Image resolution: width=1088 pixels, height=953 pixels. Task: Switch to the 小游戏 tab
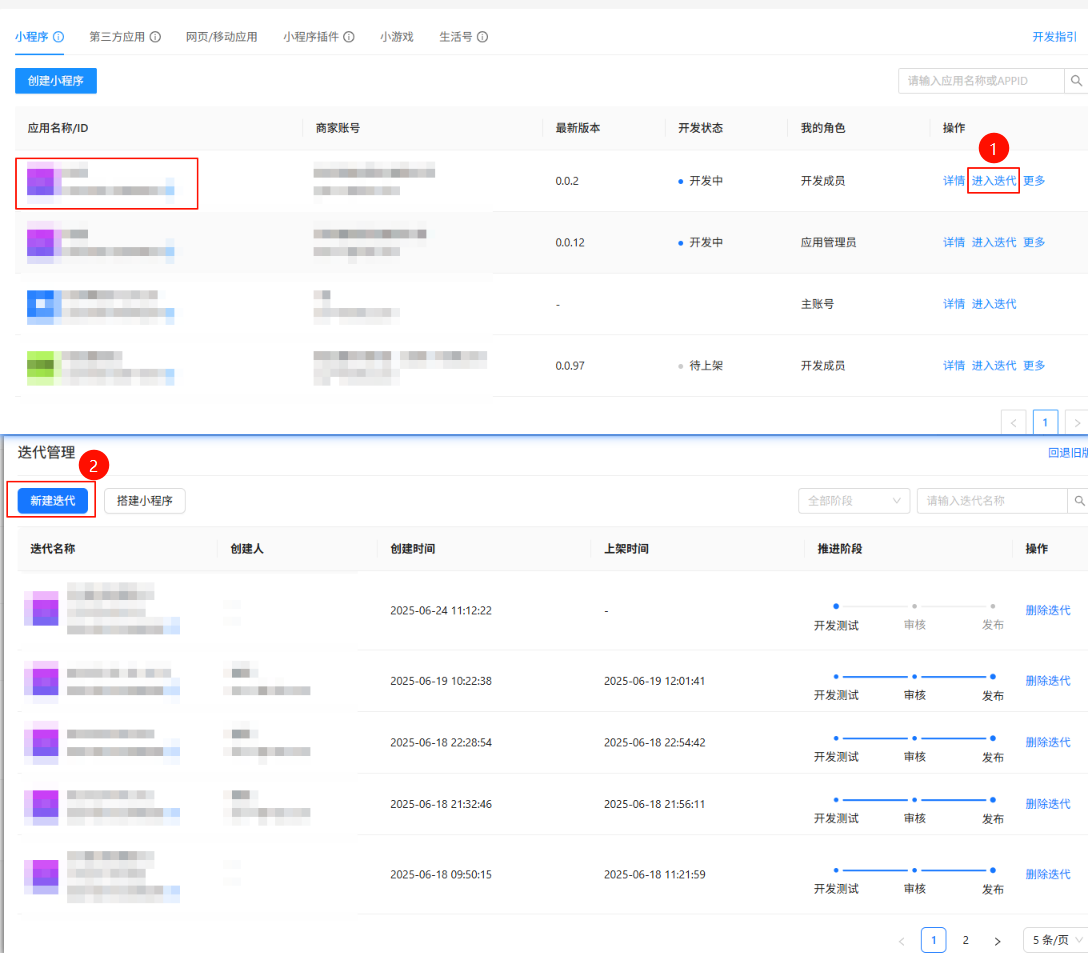[x=397, y=37]
